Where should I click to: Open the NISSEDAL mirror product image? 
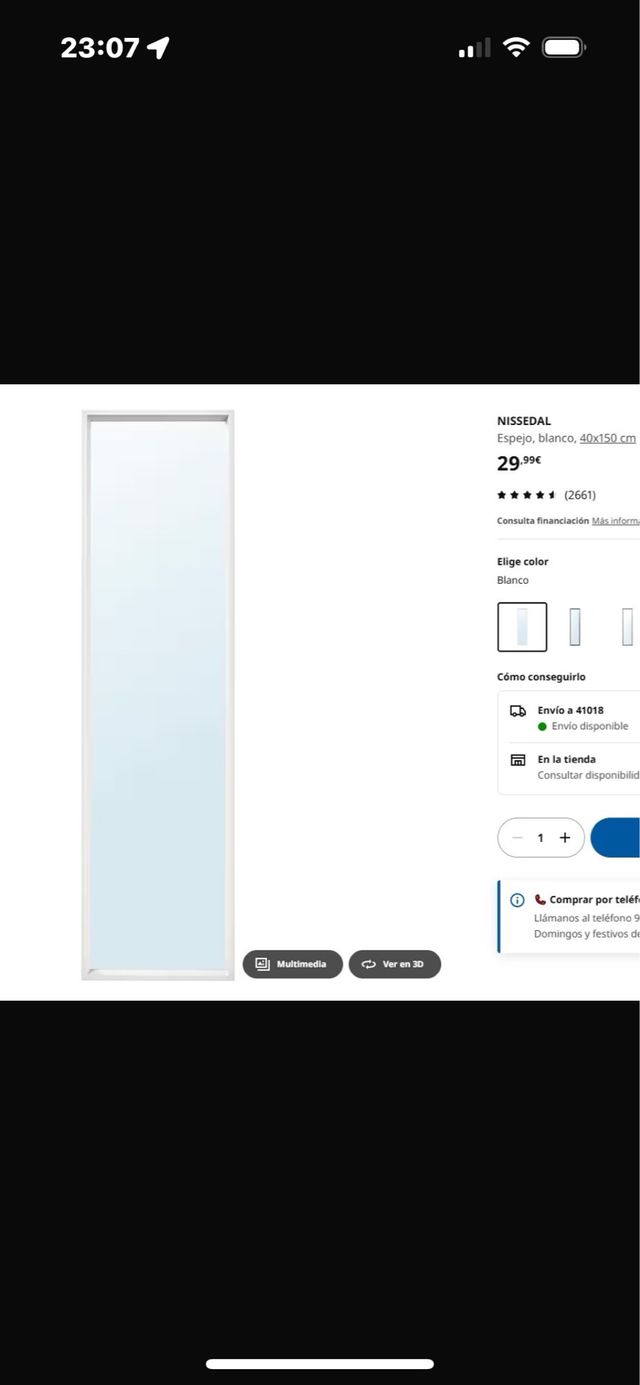pos(158,695)
